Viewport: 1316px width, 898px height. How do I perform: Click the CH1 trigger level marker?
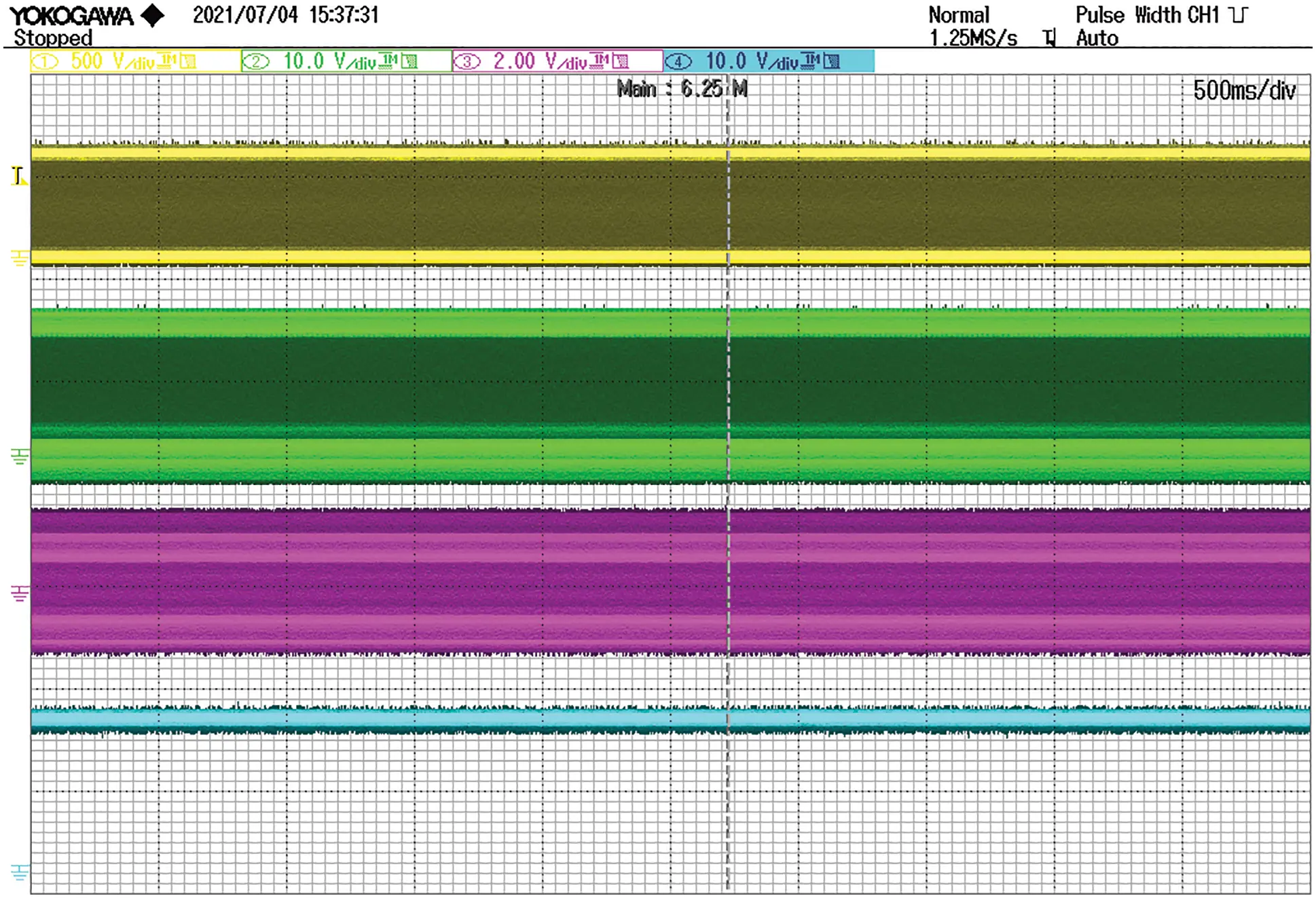click(x=18, y=176)
